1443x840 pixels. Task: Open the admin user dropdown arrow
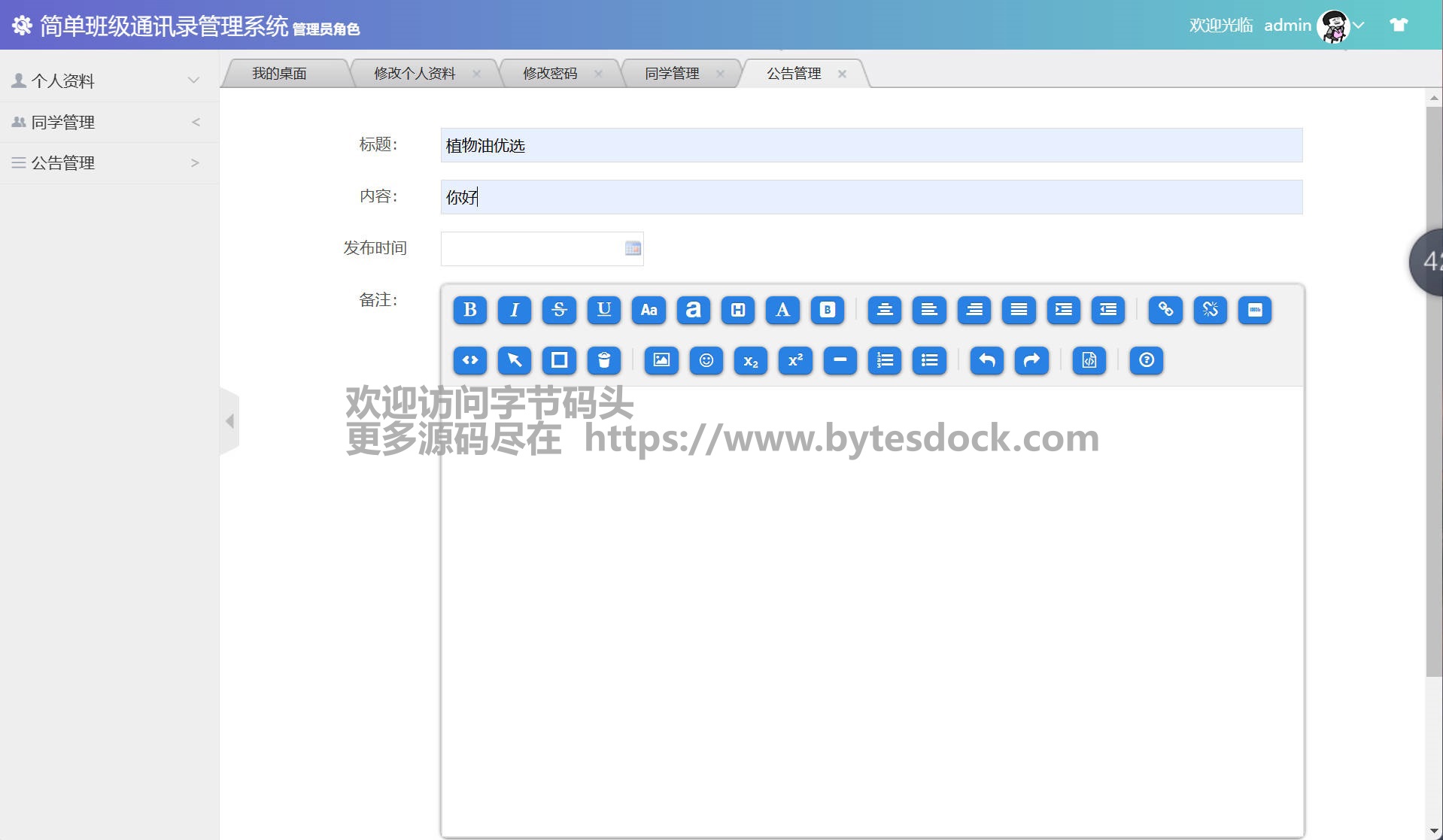[x=1359, y=26]
